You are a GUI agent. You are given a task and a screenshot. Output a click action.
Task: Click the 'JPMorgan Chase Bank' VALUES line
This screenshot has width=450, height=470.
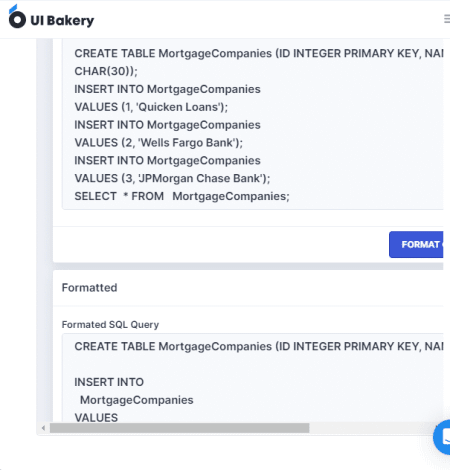172,178
